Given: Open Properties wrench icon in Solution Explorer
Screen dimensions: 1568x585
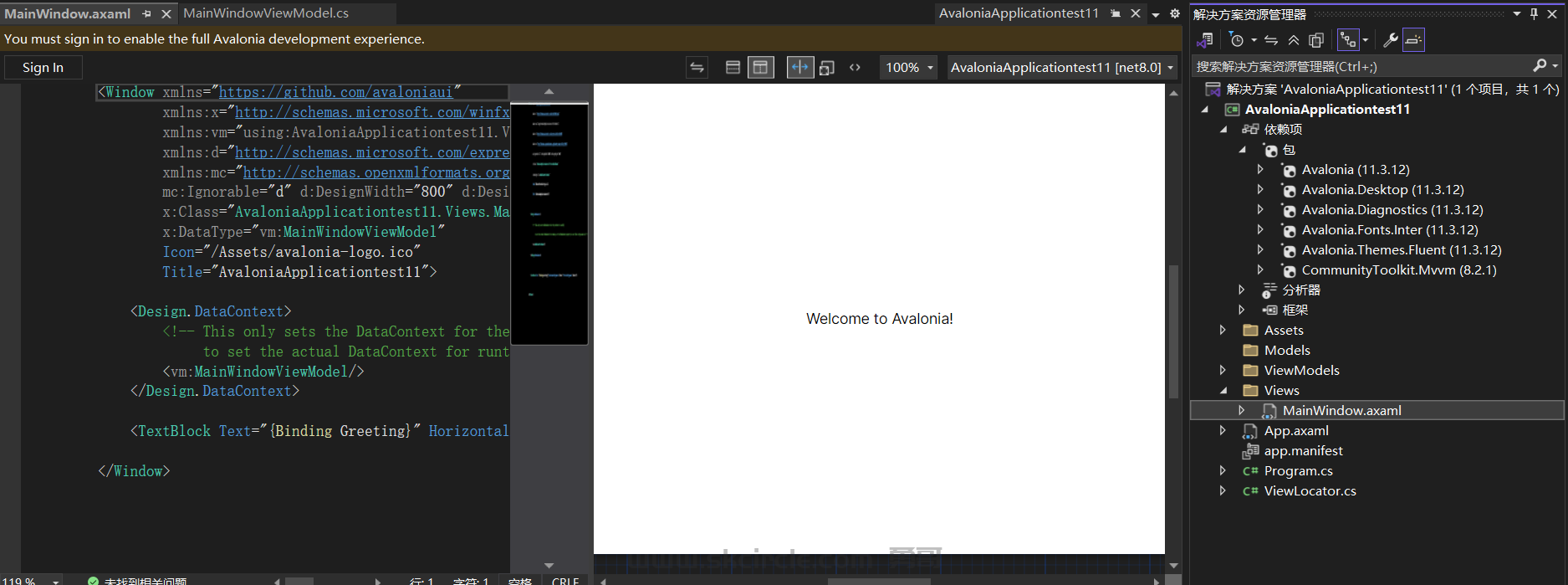Looking at the screenshot, I should 1391,40.
